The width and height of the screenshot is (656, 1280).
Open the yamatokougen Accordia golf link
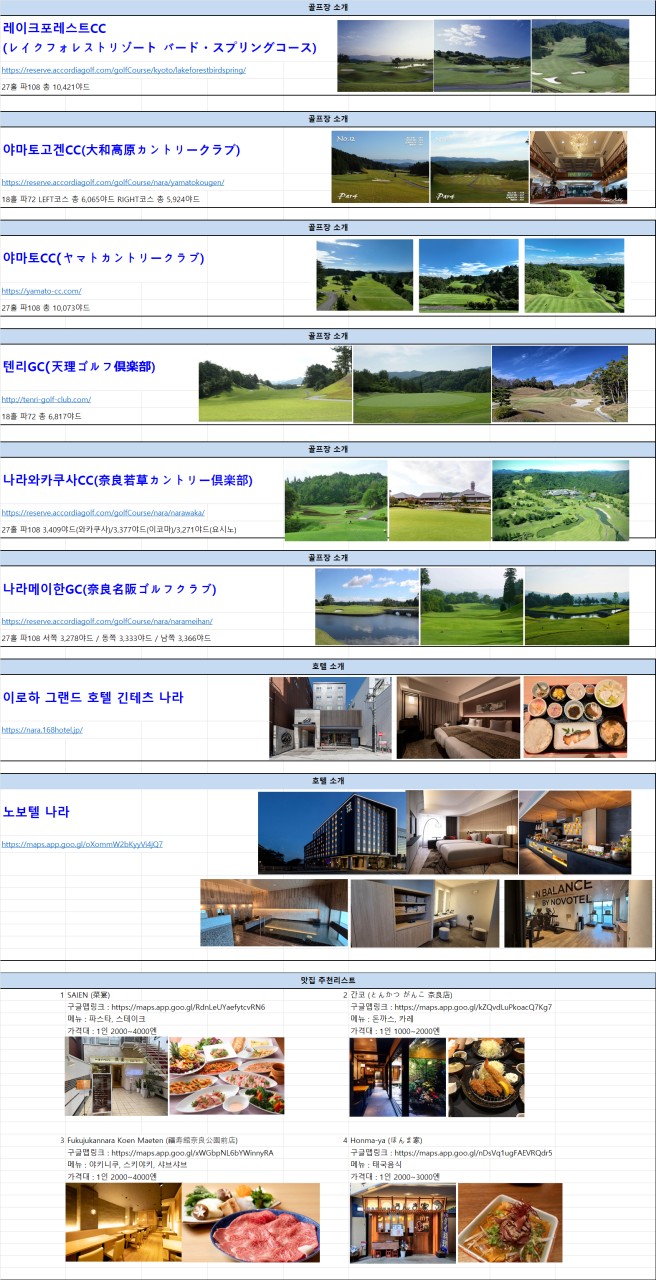[113, 183]
